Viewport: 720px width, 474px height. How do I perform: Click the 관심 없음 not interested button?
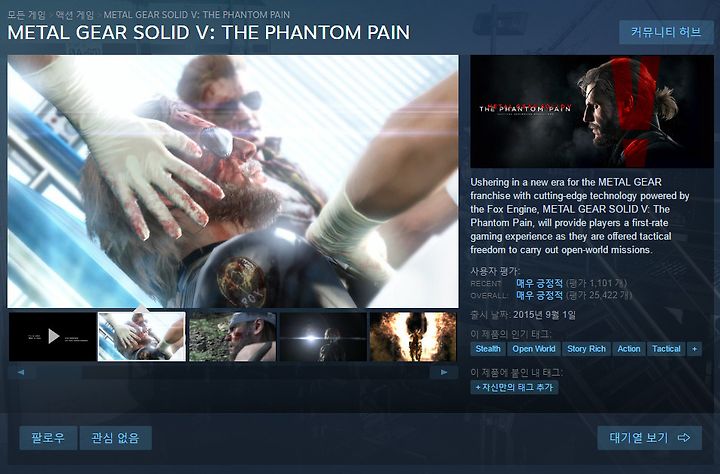[115, 438]
